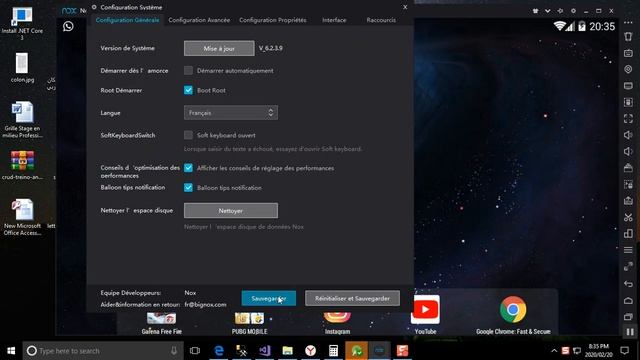Open Task View on the taskbar
The image size is (640, 360).
[x=195, y=351]
